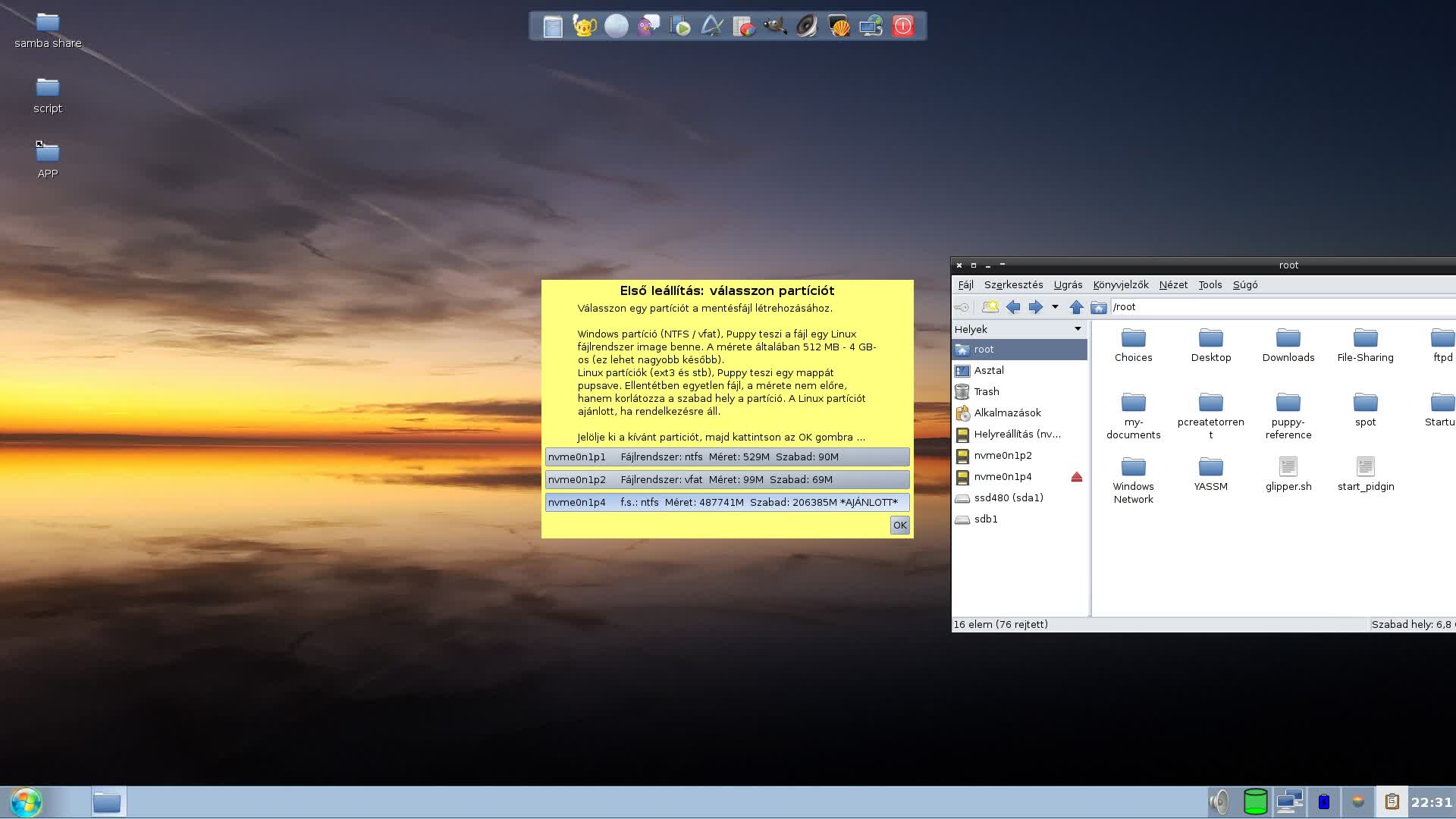The width and height of the screenshot is (1456, 819).
Task: Click the red power shutdown icon in dock
Action: point(902,27)
